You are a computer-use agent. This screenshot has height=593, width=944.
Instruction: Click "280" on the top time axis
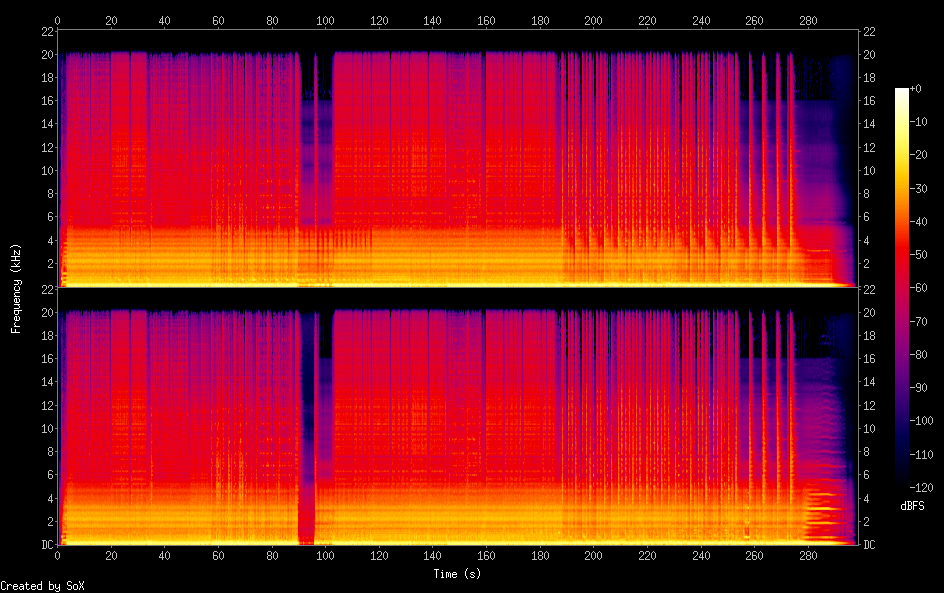tap(808, 20)
